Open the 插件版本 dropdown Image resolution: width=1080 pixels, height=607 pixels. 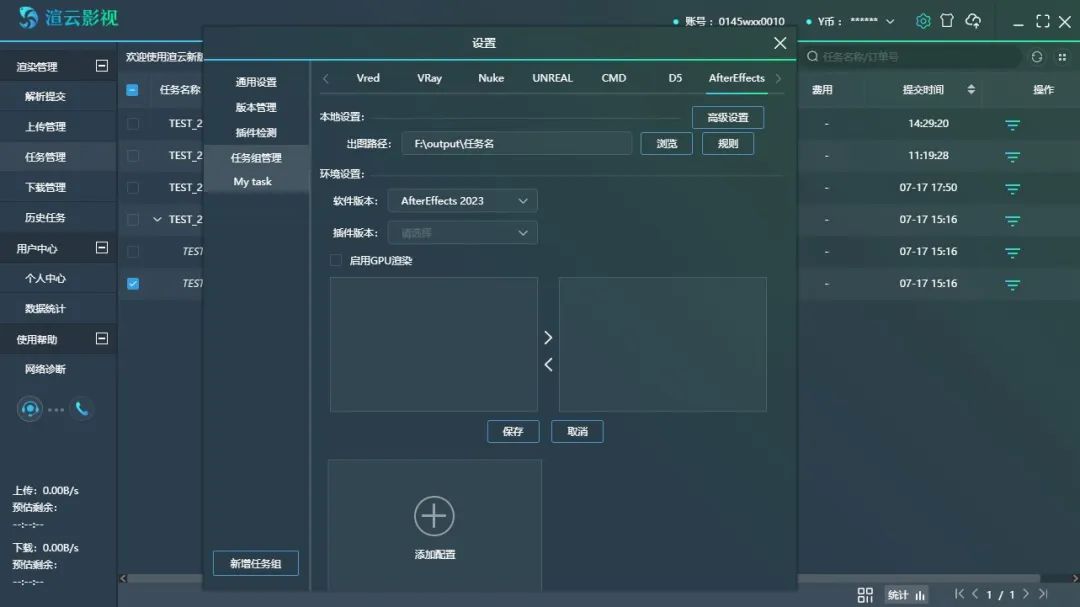tap(463, 233)
